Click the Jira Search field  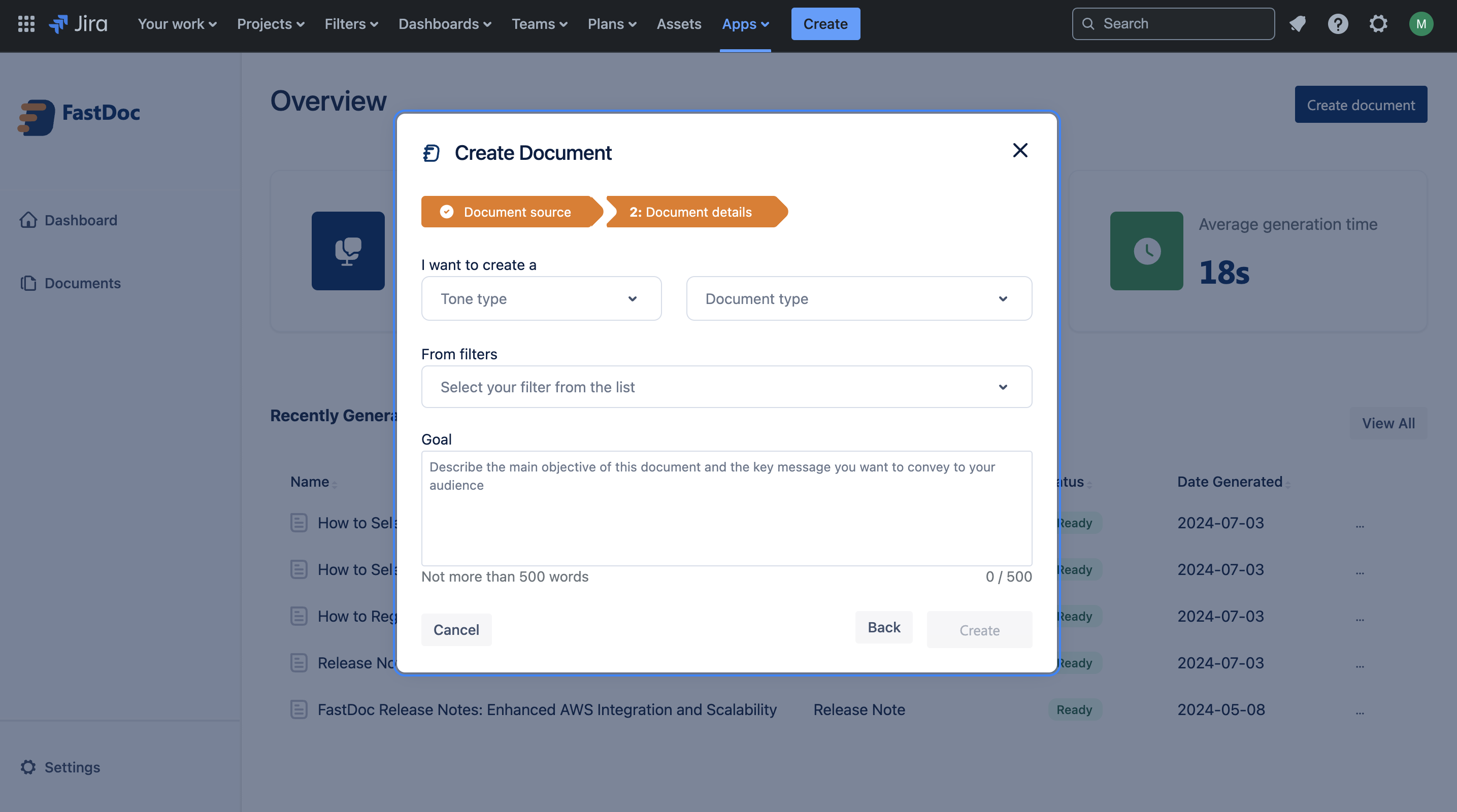[1173, 24]
